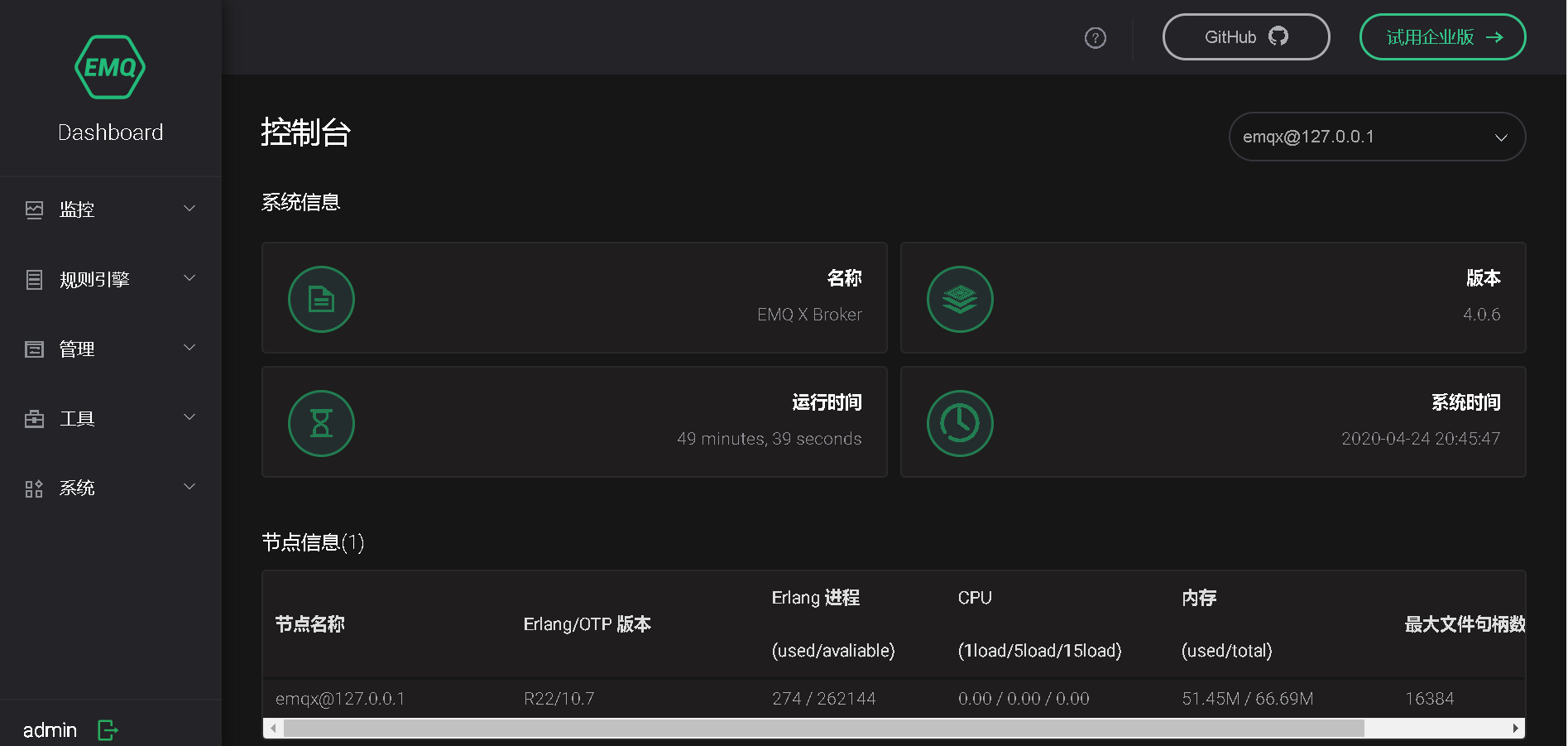This screenshot has height=746, width=1568.
Task: Expand the 工具 menu chevron
Action: click(x=189, y=417)
